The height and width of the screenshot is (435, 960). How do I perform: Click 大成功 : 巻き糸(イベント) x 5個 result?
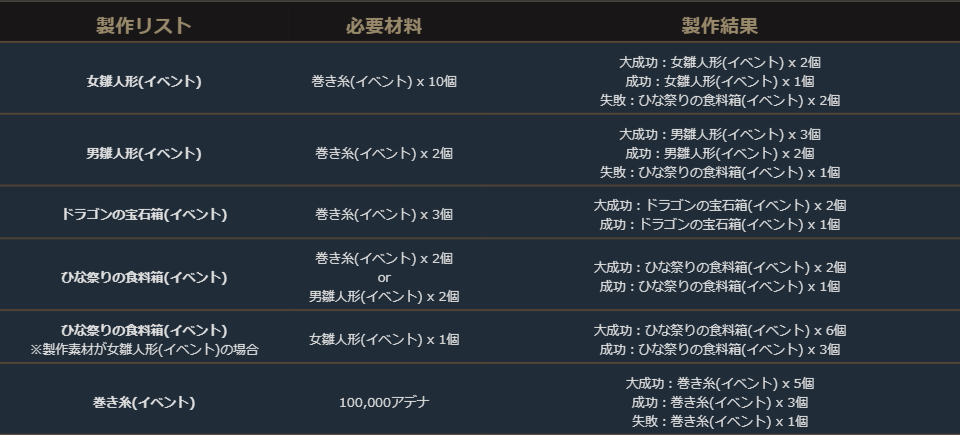point(719,383)
